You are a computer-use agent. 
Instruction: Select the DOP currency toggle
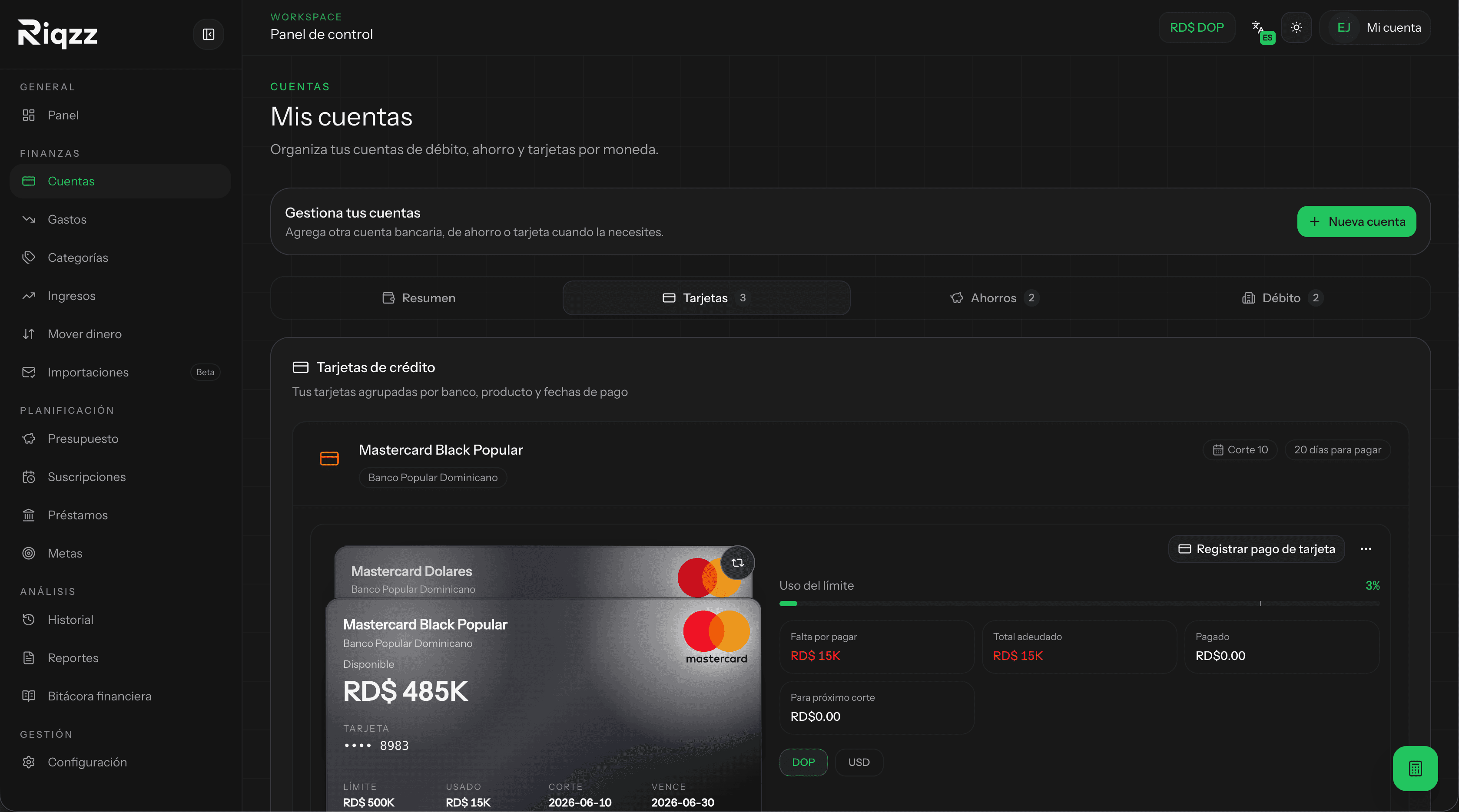click(803, 762)
